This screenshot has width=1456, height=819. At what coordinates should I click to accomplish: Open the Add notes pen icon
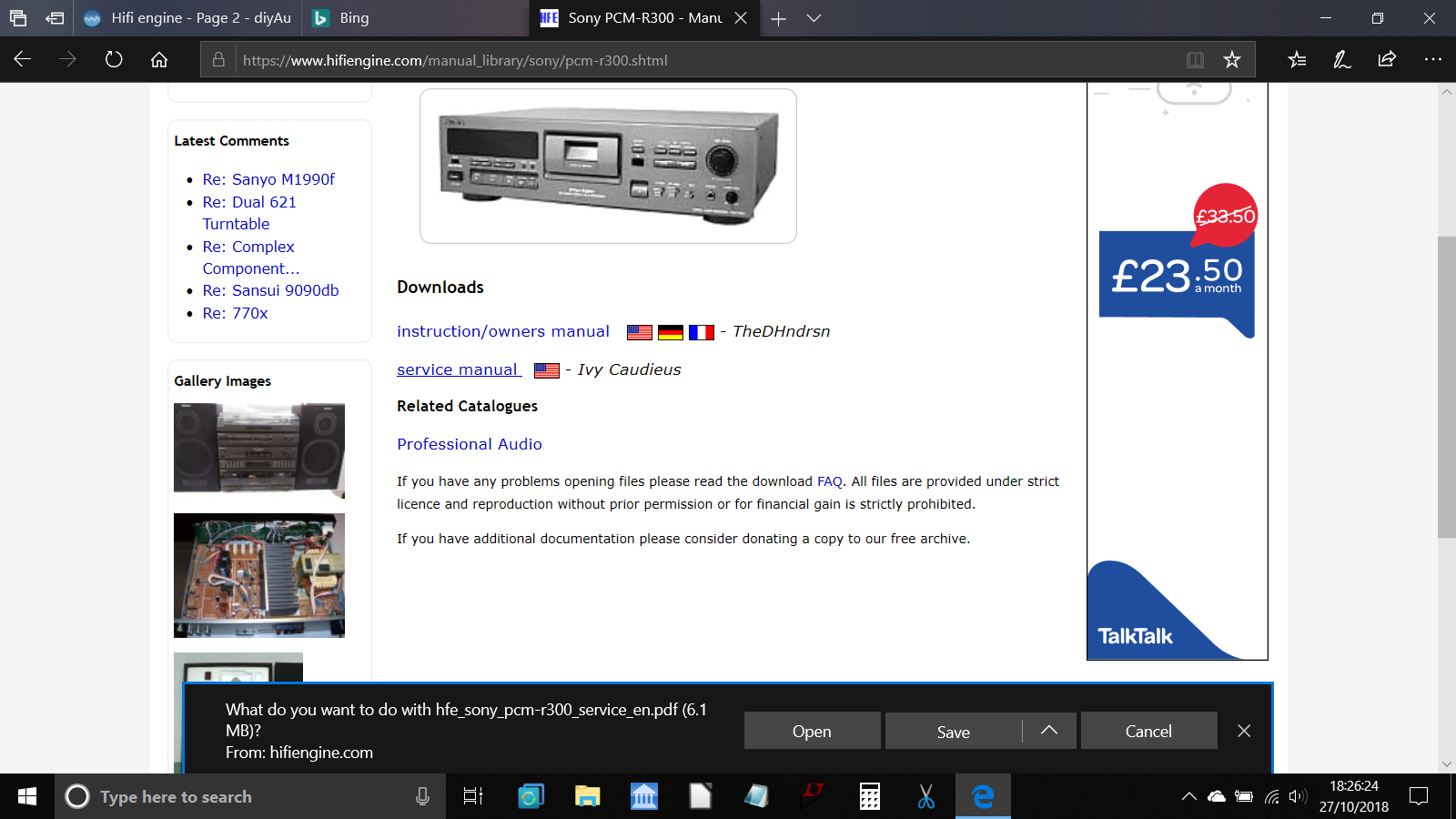click(x=1342, y=60)
